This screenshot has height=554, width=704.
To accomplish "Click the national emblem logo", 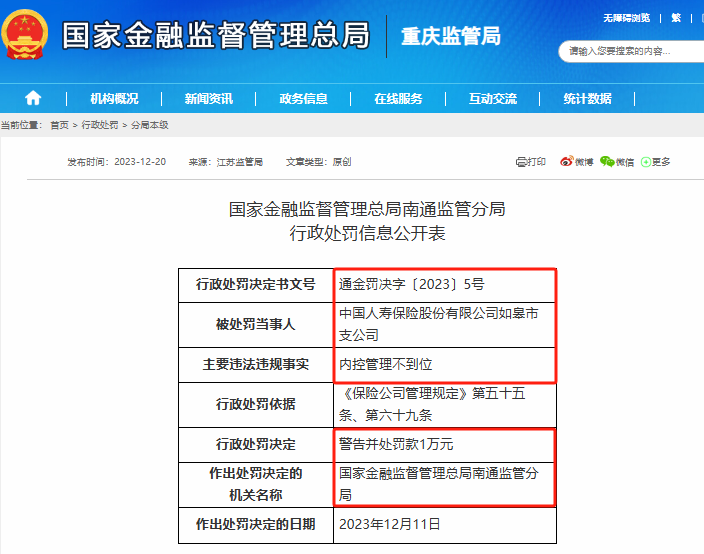I will click(x=24, y=35).
